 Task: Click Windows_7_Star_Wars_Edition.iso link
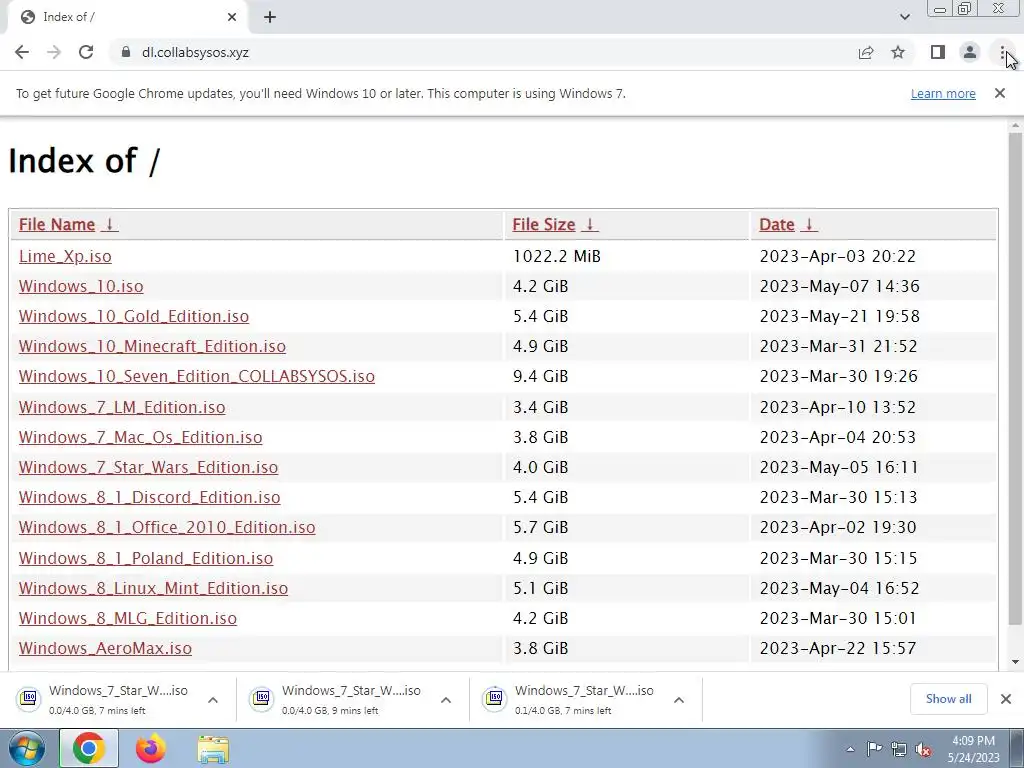tap(148, 467)
